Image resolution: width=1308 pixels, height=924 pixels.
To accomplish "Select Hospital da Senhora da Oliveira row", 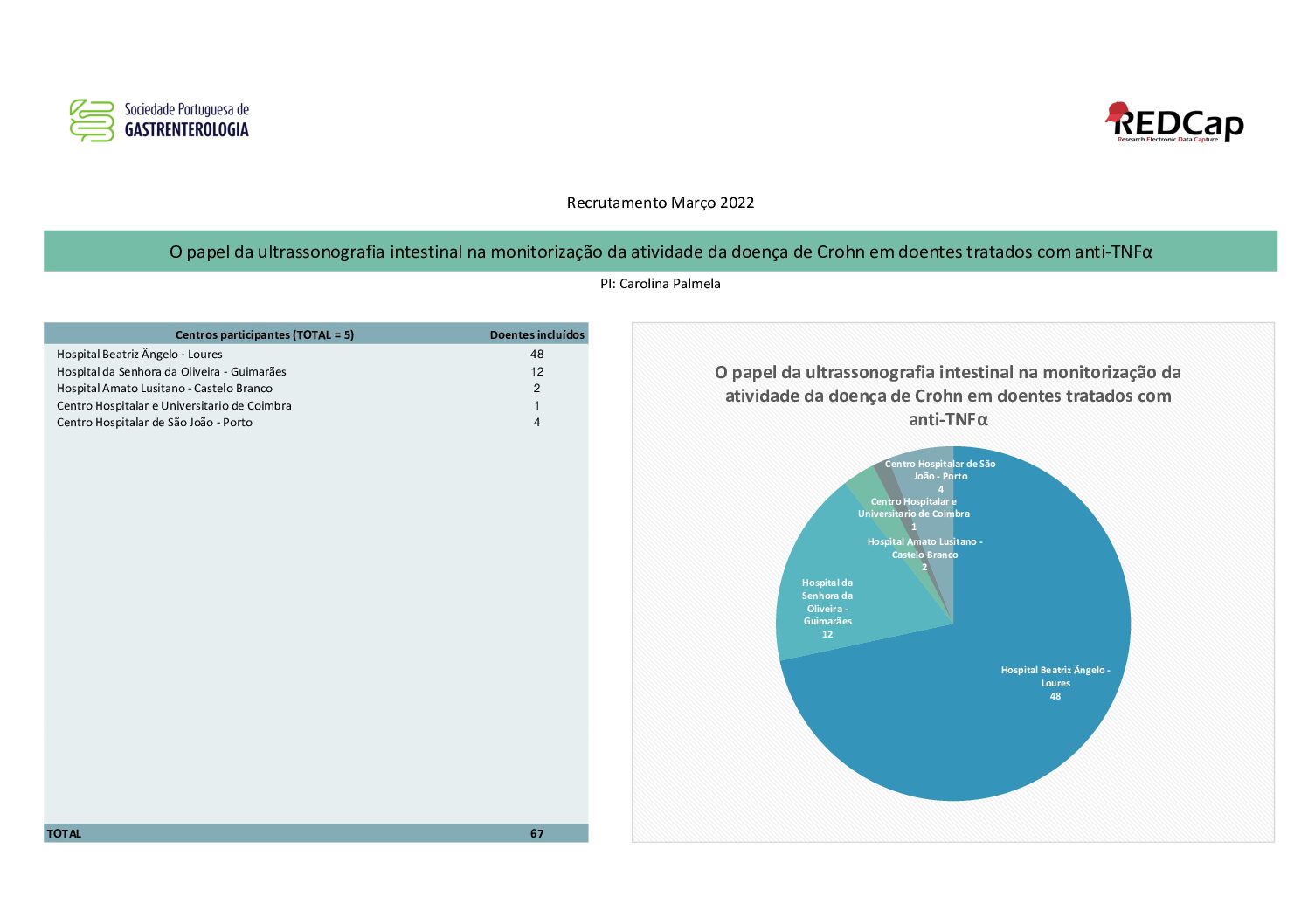I will [316, 371].
